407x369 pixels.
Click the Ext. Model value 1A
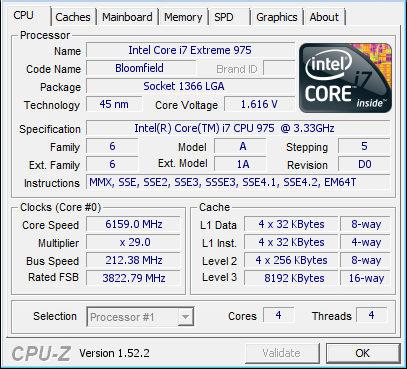(240, 164)
